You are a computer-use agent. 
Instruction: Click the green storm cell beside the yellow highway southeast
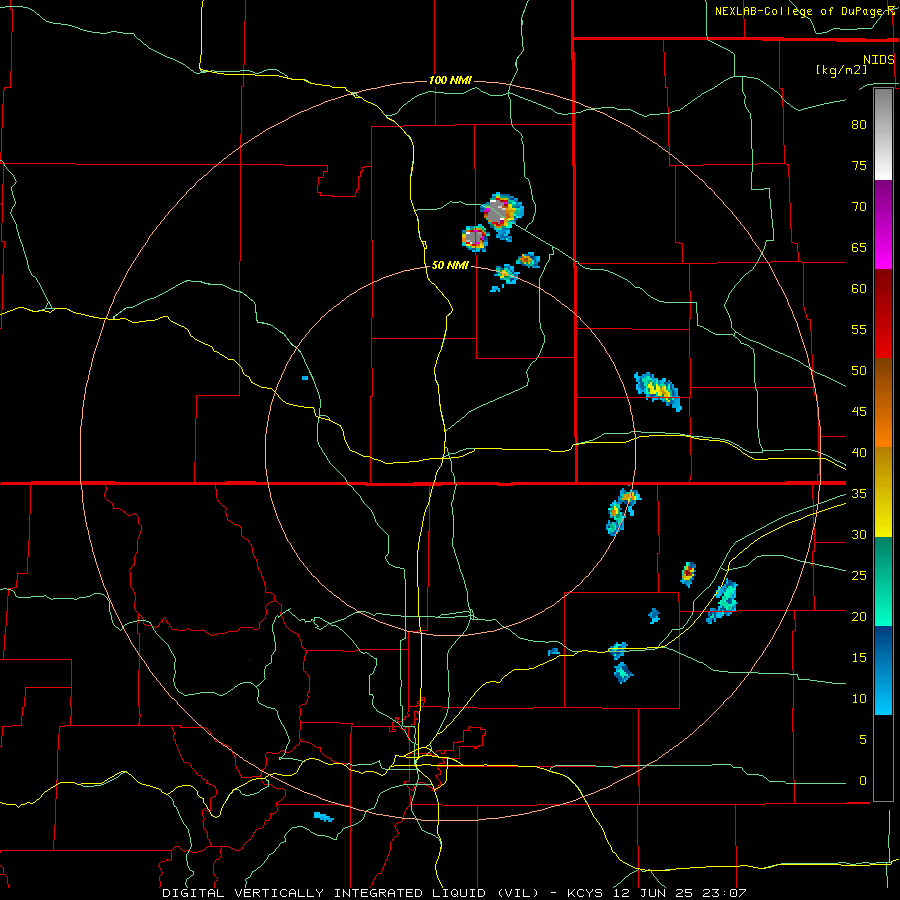tap(723, 602)
